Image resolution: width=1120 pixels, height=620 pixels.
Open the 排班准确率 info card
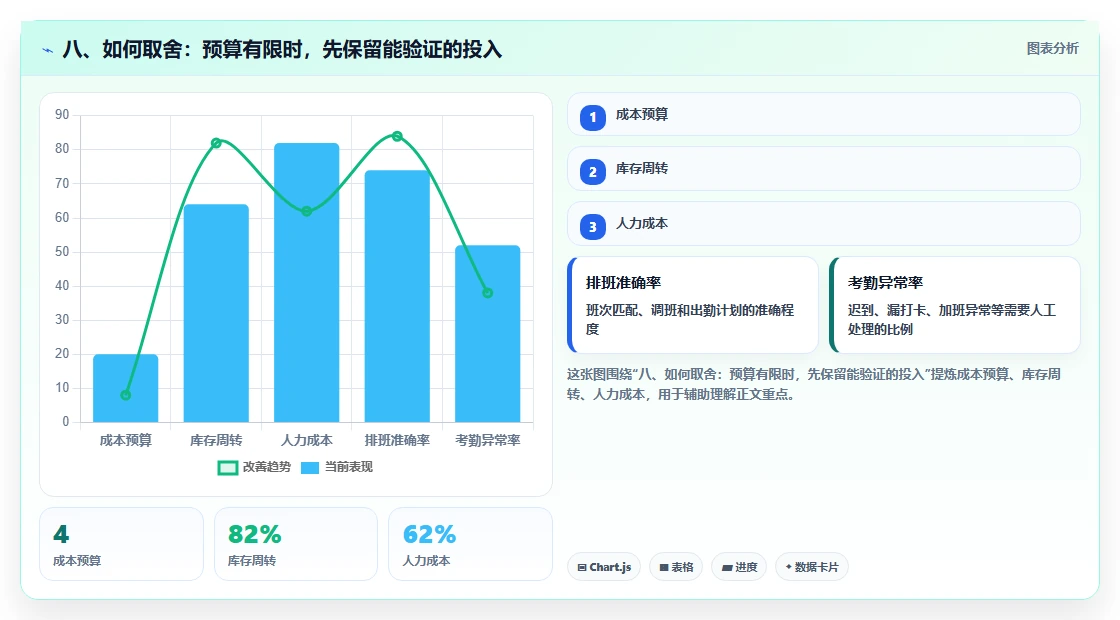tap(693, 305)
